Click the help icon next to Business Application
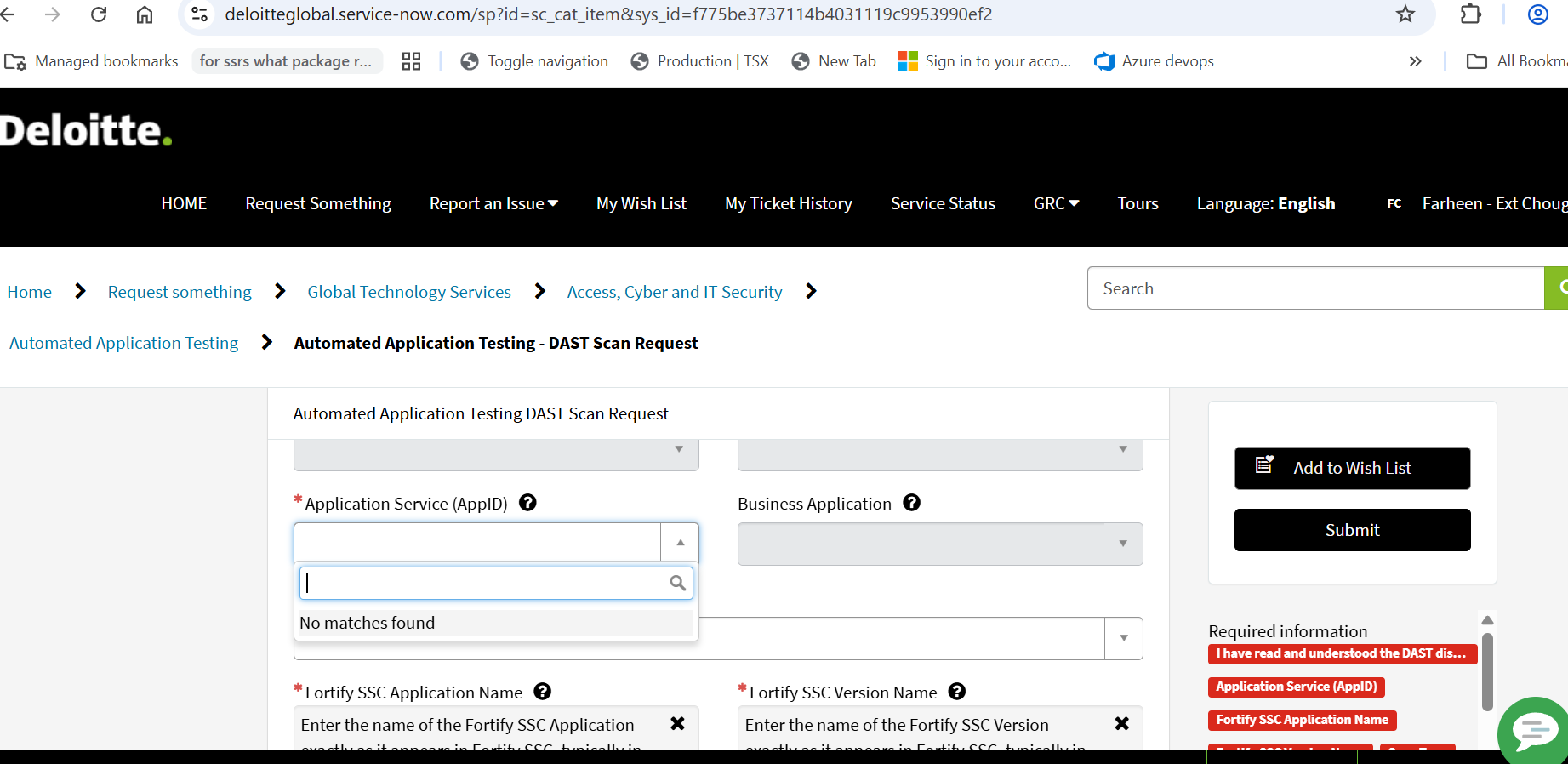The height and width of the screenshot is (764, 1568). (911, 503)
